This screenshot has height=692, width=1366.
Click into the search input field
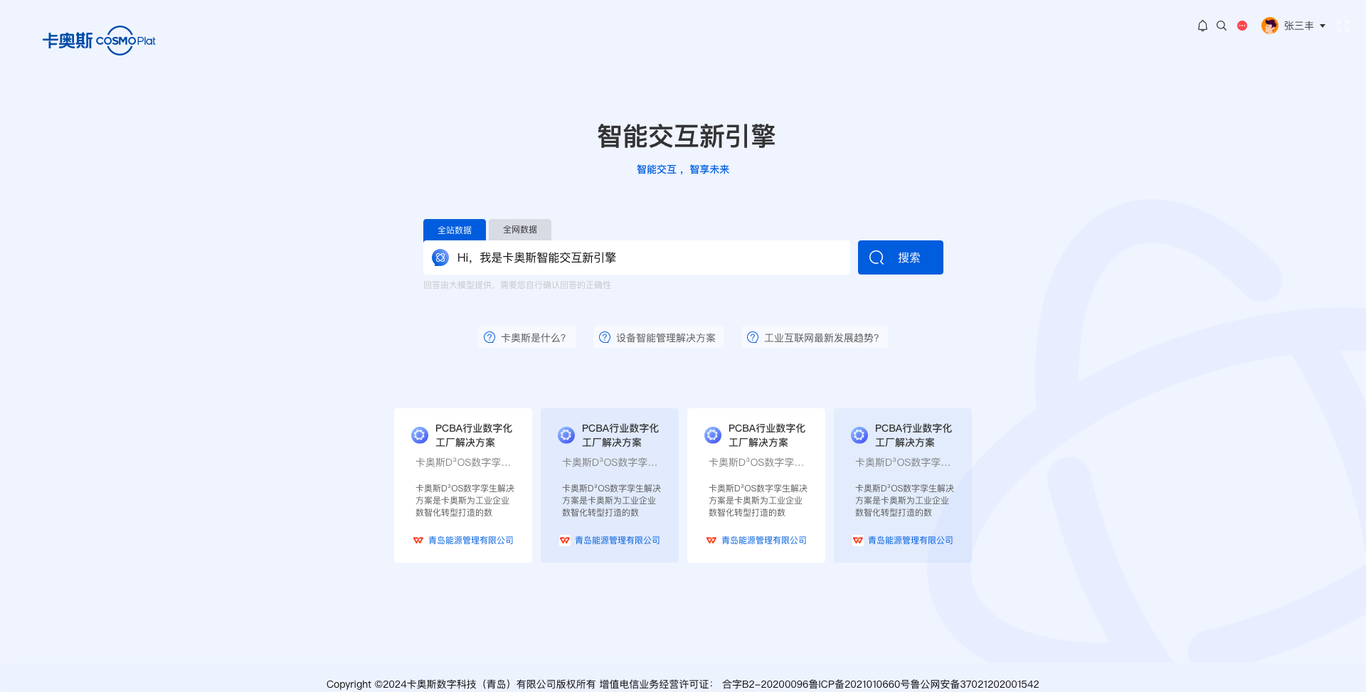[650, 258]
